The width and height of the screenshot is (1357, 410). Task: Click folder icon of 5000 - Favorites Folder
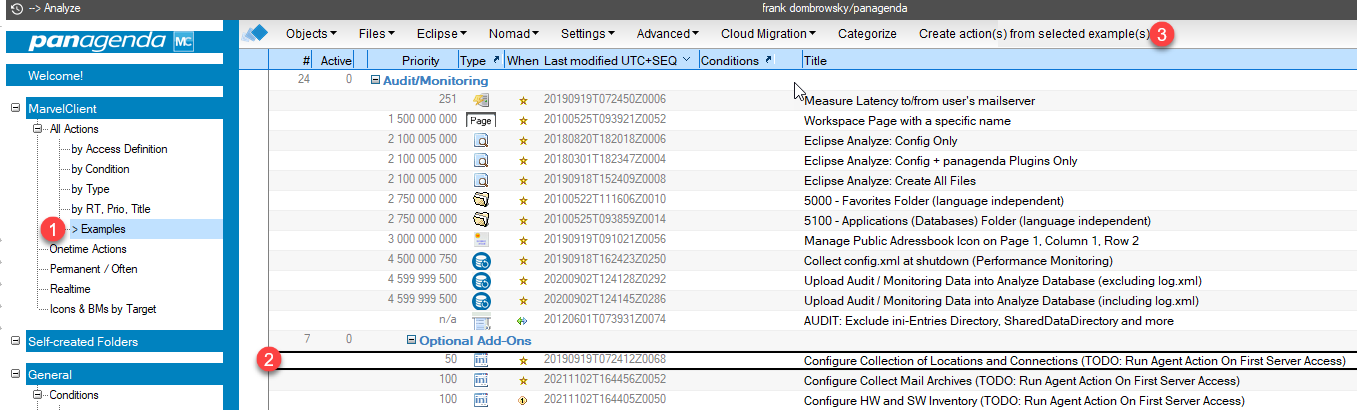point(481,200)
